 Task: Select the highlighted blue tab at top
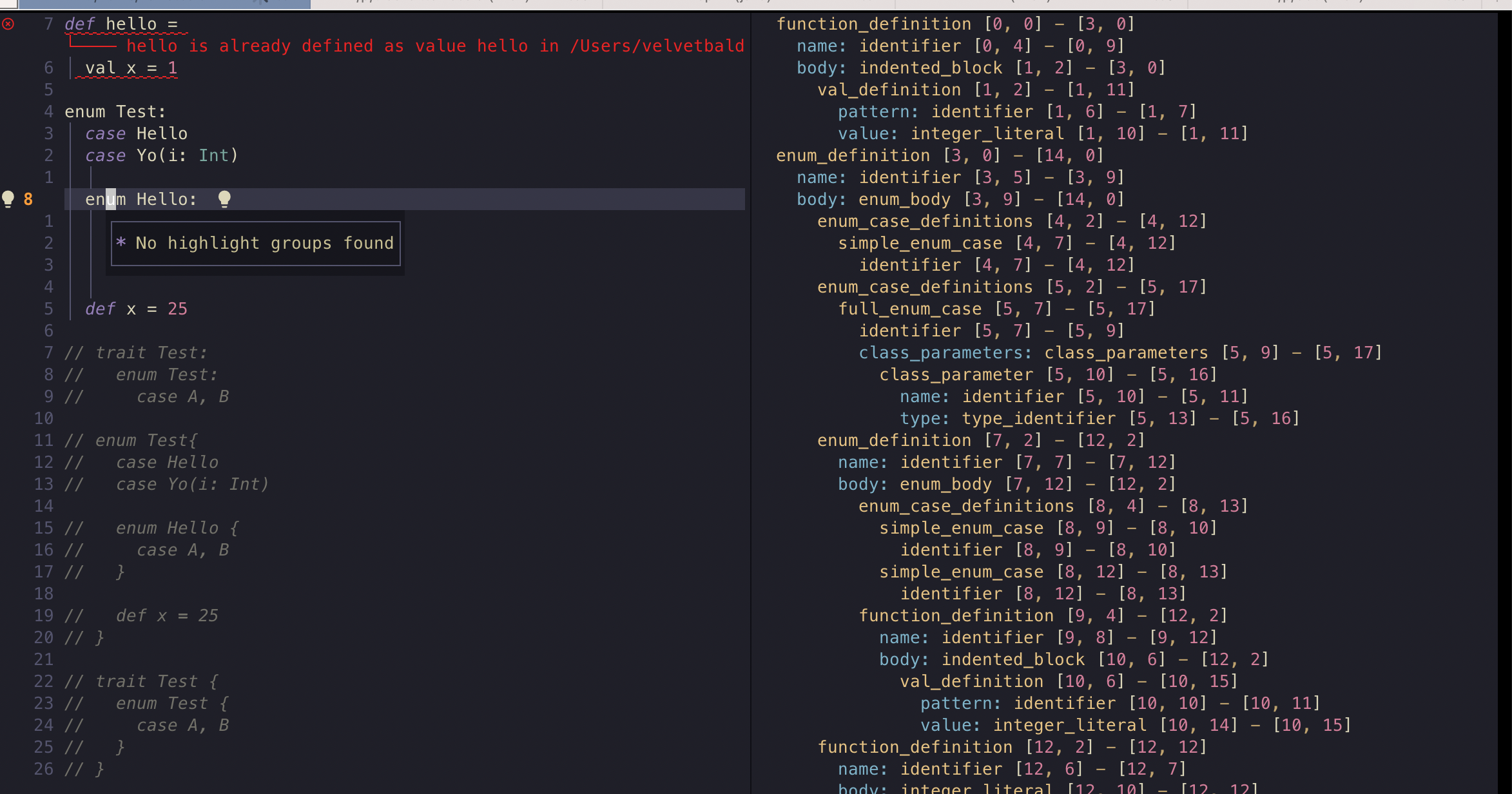point(164,3)
